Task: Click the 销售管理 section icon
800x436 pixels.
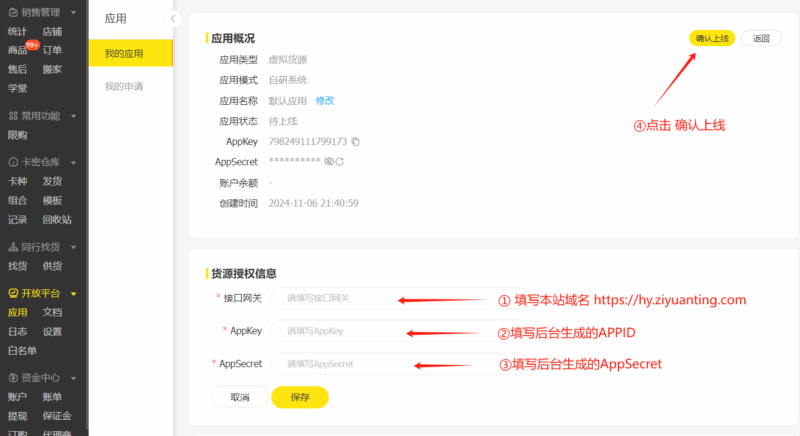Action: click(12, 13)
